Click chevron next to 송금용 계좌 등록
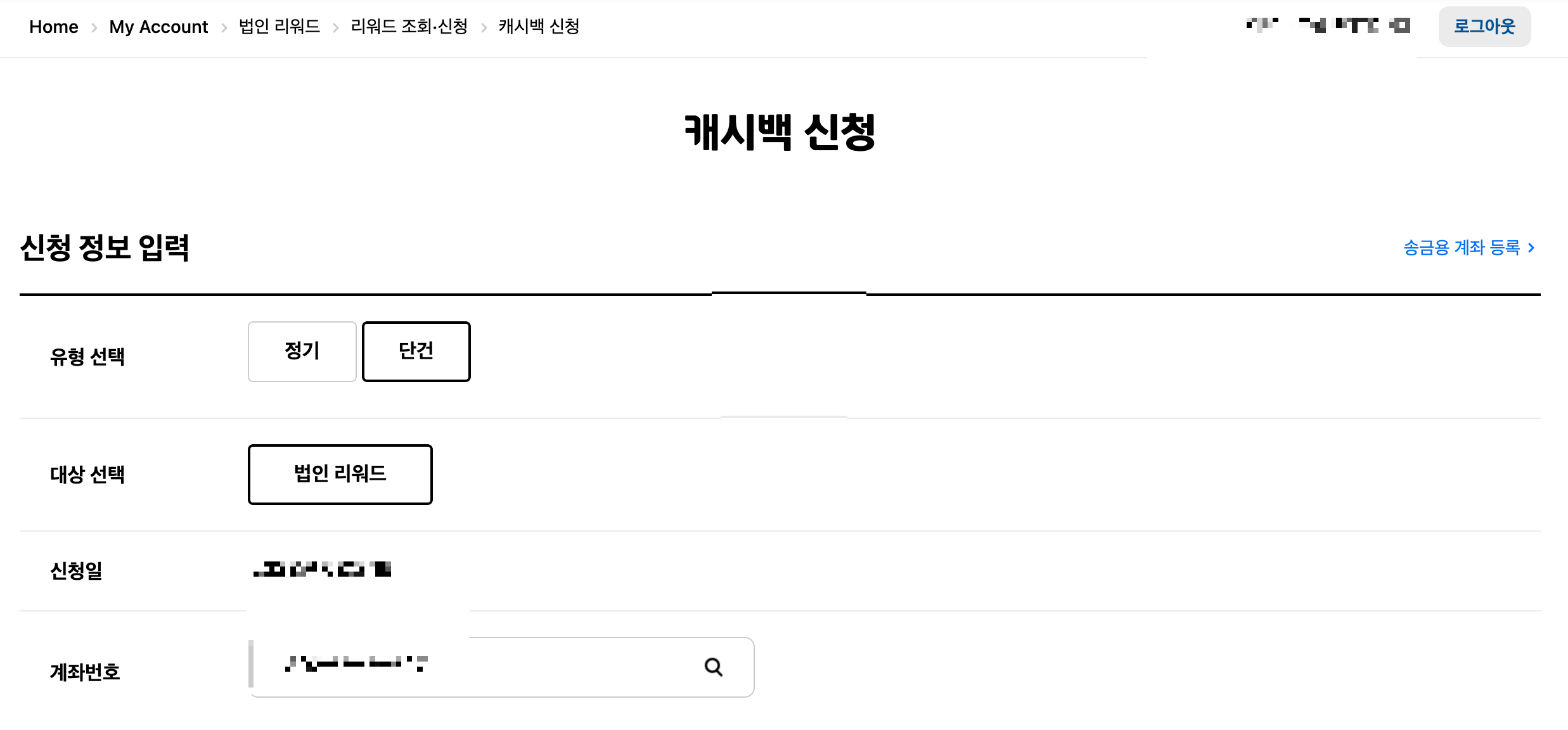The height and width of the screenshot is (730, 1568). click(1531, 248)
